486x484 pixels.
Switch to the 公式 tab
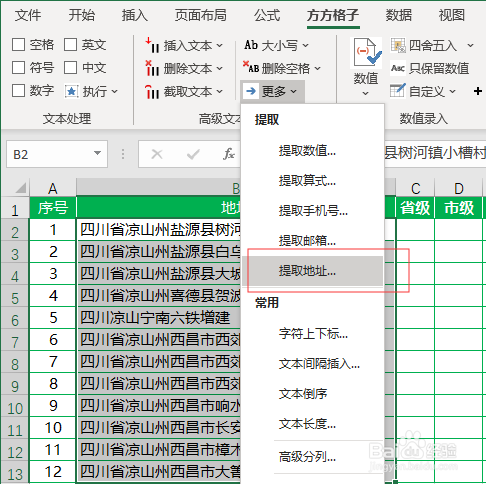point(267,15)
